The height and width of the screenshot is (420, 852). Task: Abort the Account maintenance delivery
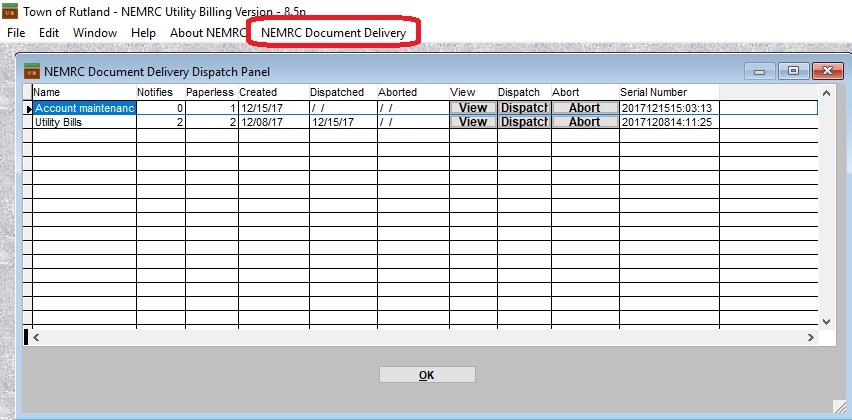tap(585, 108)
